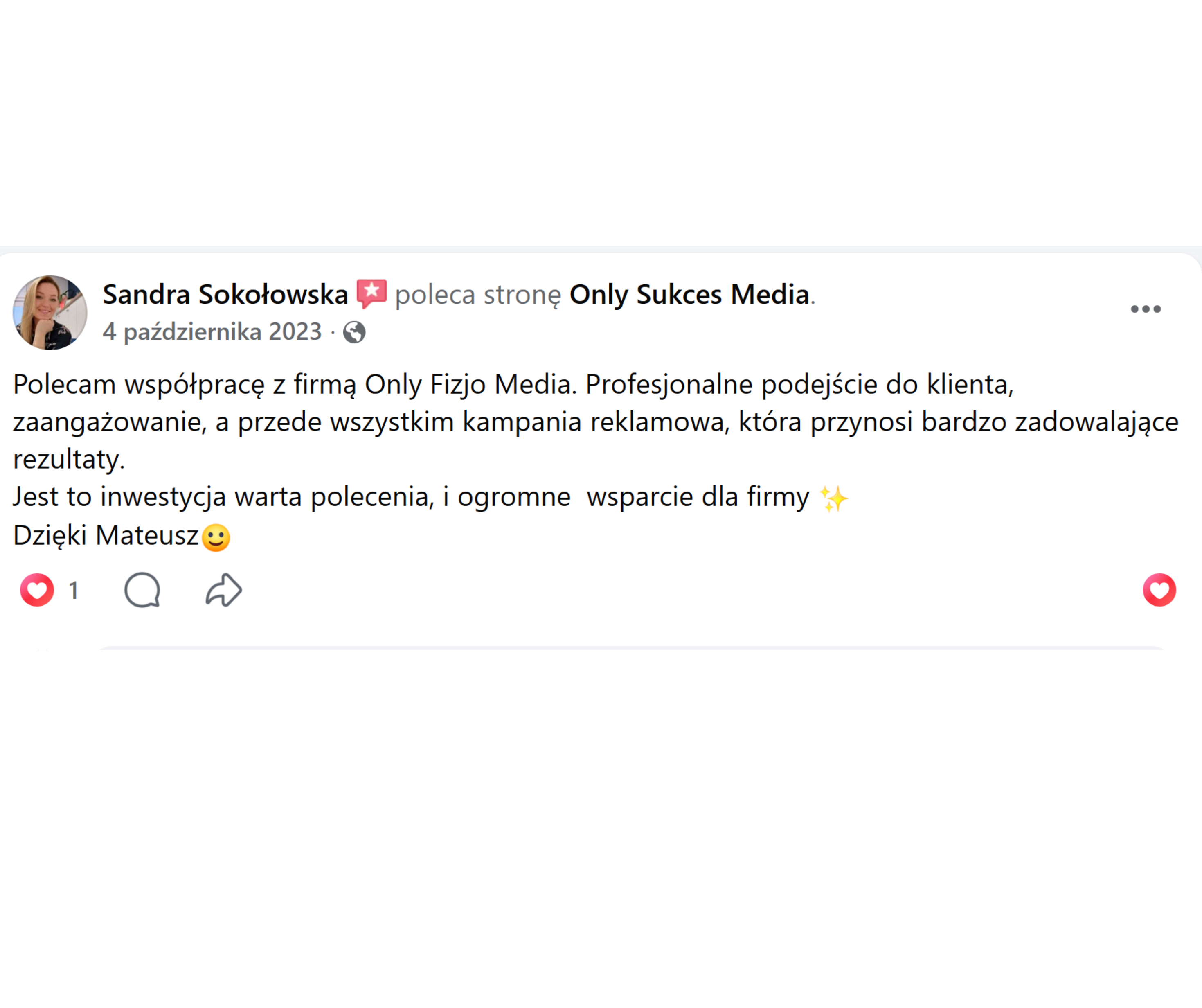The width and height of the screenshot is (1202, 1008).
Task: Toggle love reaction heart at right
Action: 1159,590
